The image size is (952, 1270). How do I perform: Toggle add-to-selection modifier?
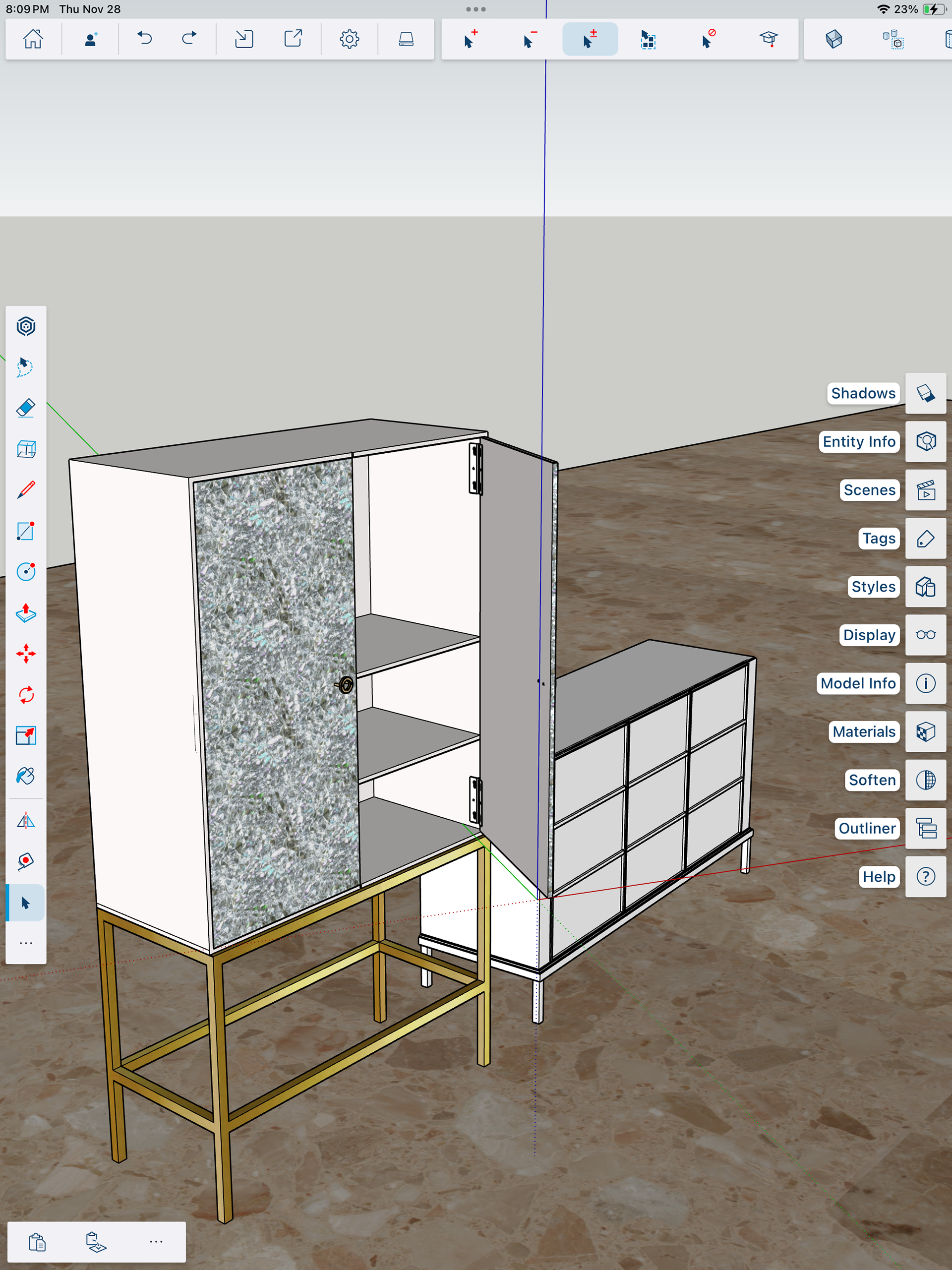(470, 39)
